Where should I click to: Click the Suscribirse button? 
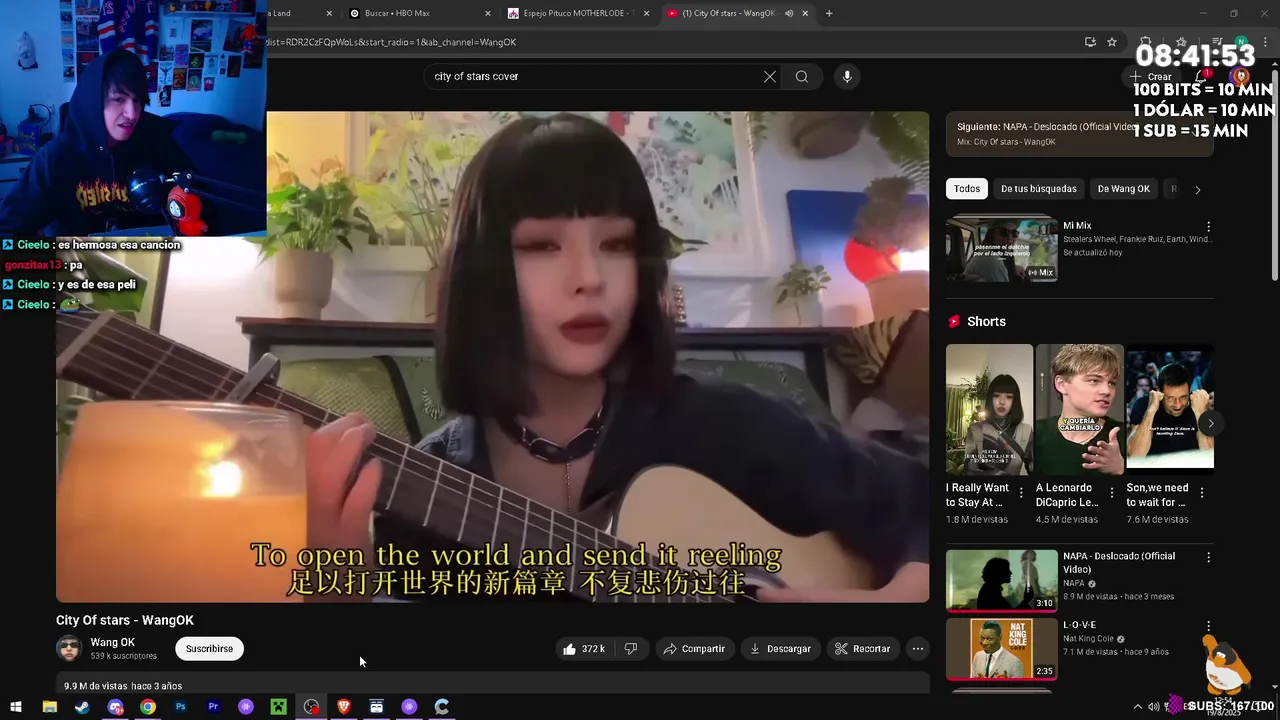[x=209, y=649]
